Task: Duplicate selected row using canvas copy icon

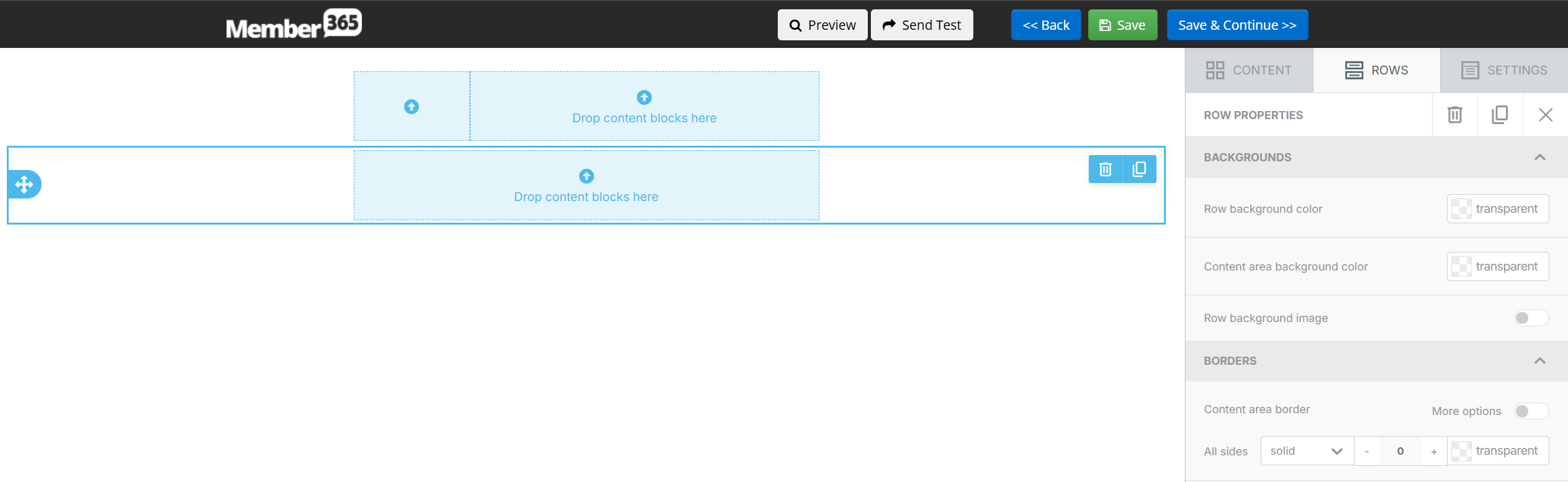Action: tap(1139, 169)
